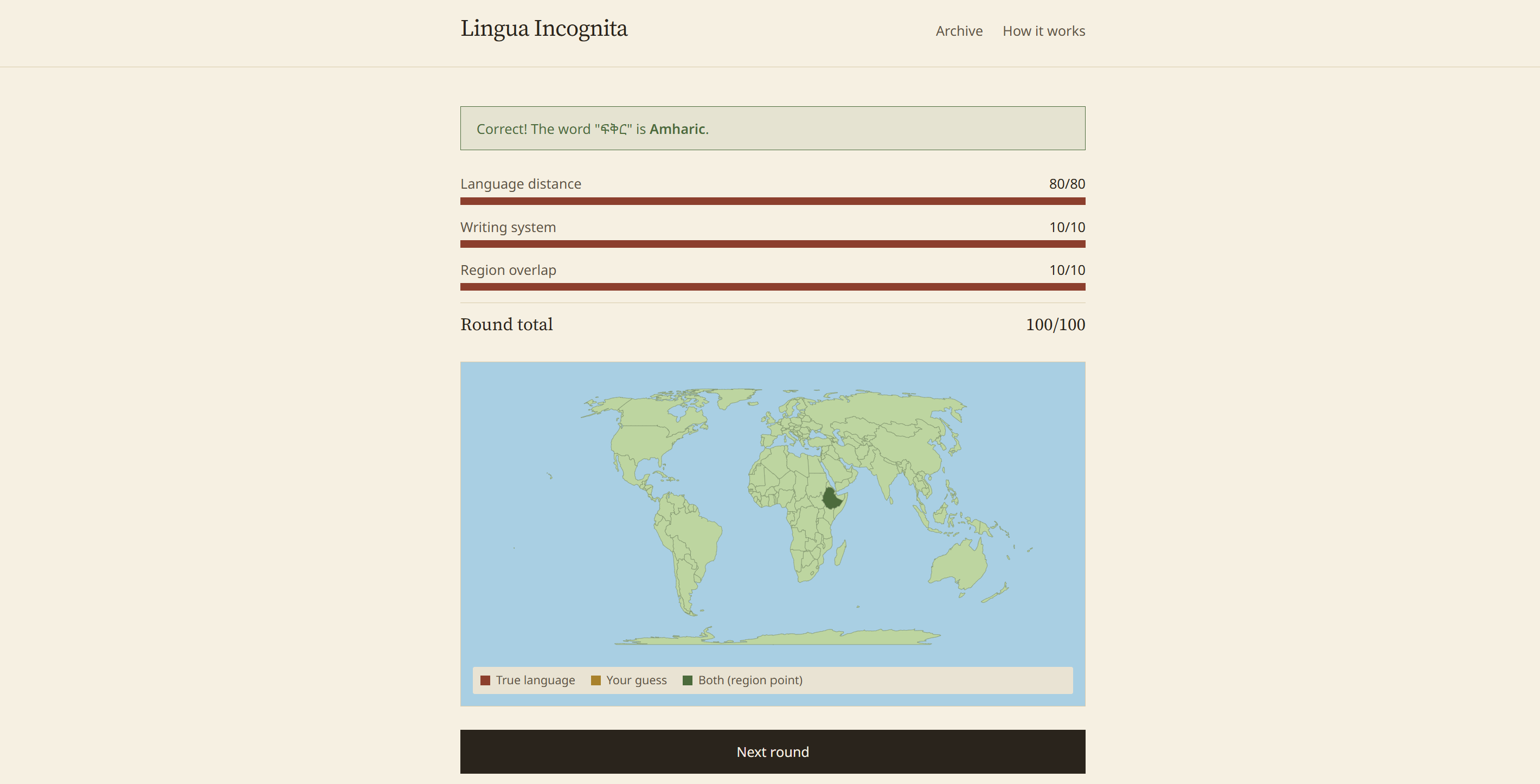Image resolution: width=1540 pixels, height=784 pixels.
Task: Click the "Round total" heading
Action: (506, 324)
